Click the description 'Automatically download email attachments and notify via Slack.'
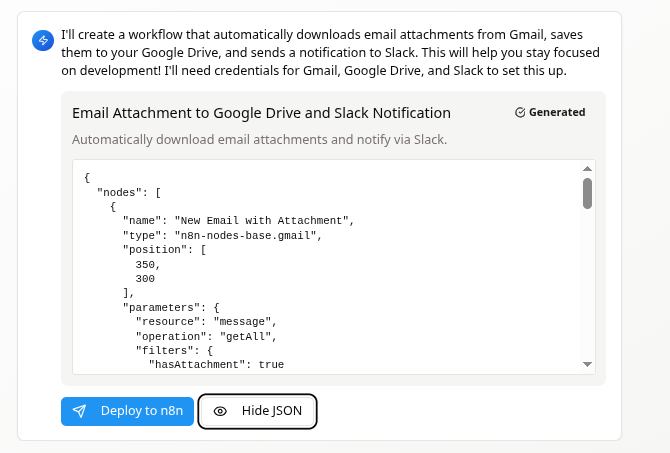 point(259,140)
